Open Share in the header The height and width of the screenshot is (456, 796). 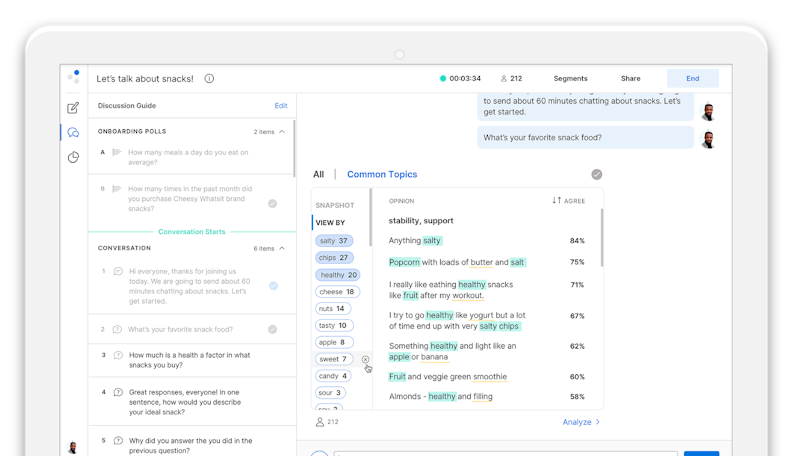[631, 79]
